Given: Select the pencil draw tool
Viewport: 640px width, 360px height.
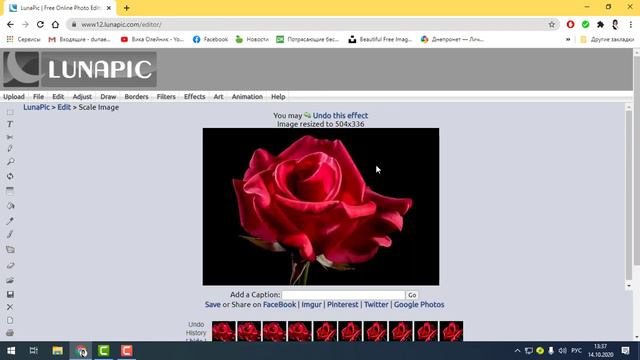Looking at the screenshot, I should (10, 149).
